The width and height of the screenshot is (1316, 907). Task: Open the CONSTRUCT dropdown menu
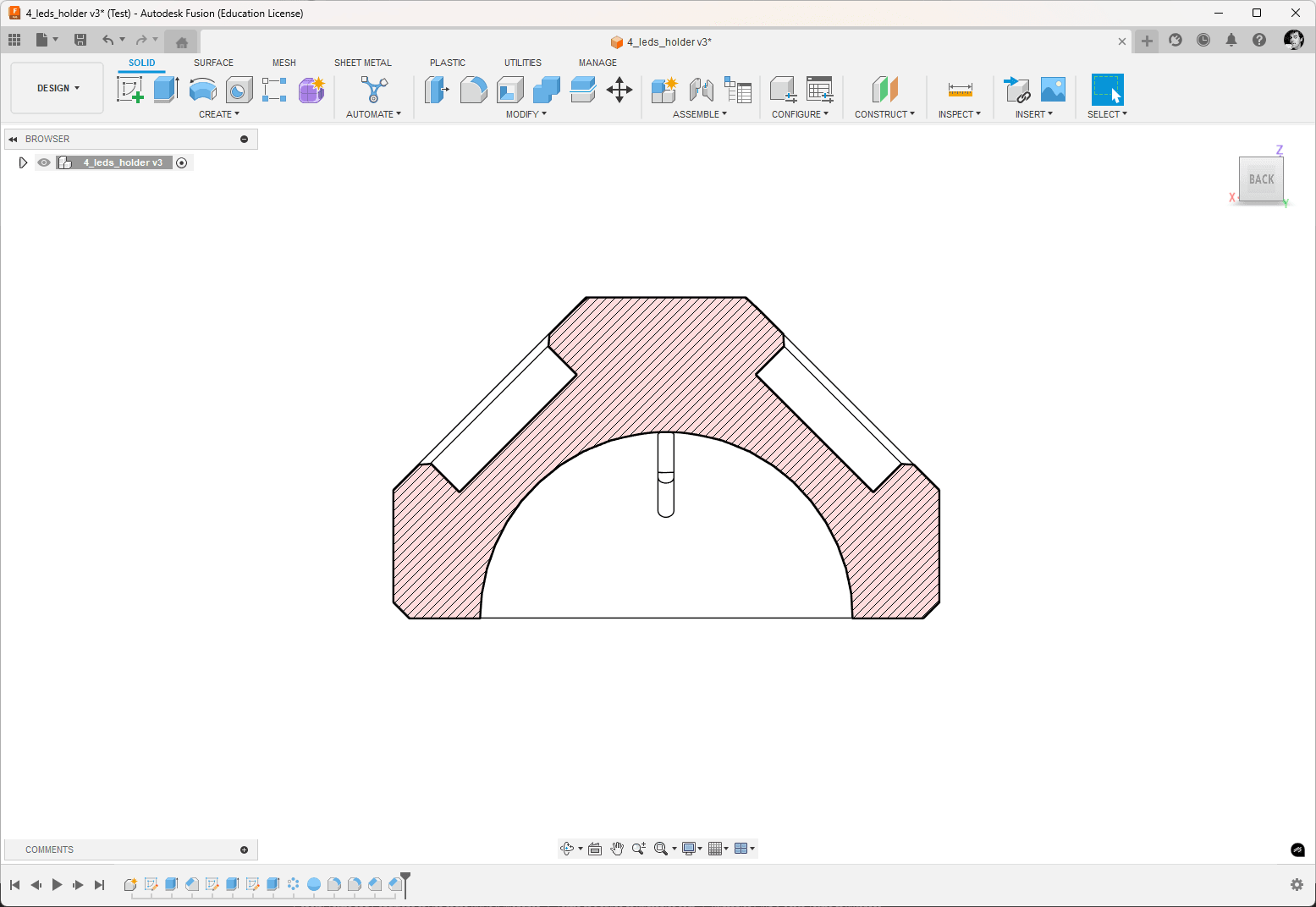click(x=884, y=114)
